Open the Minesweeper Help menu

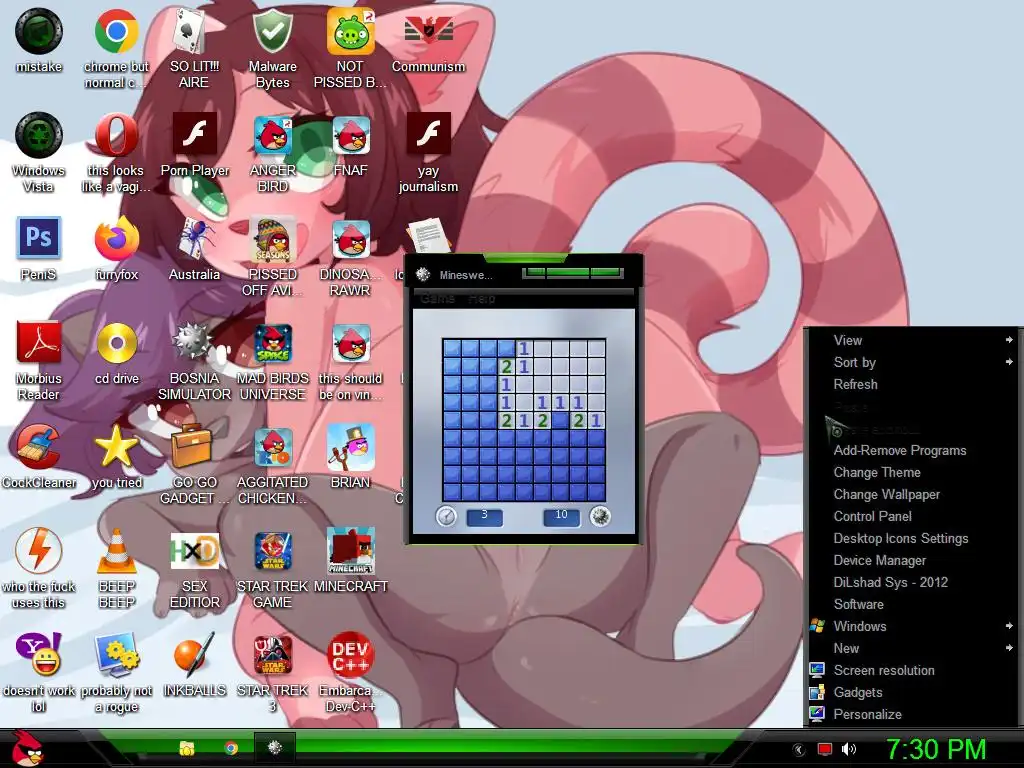tap(481, 298)
